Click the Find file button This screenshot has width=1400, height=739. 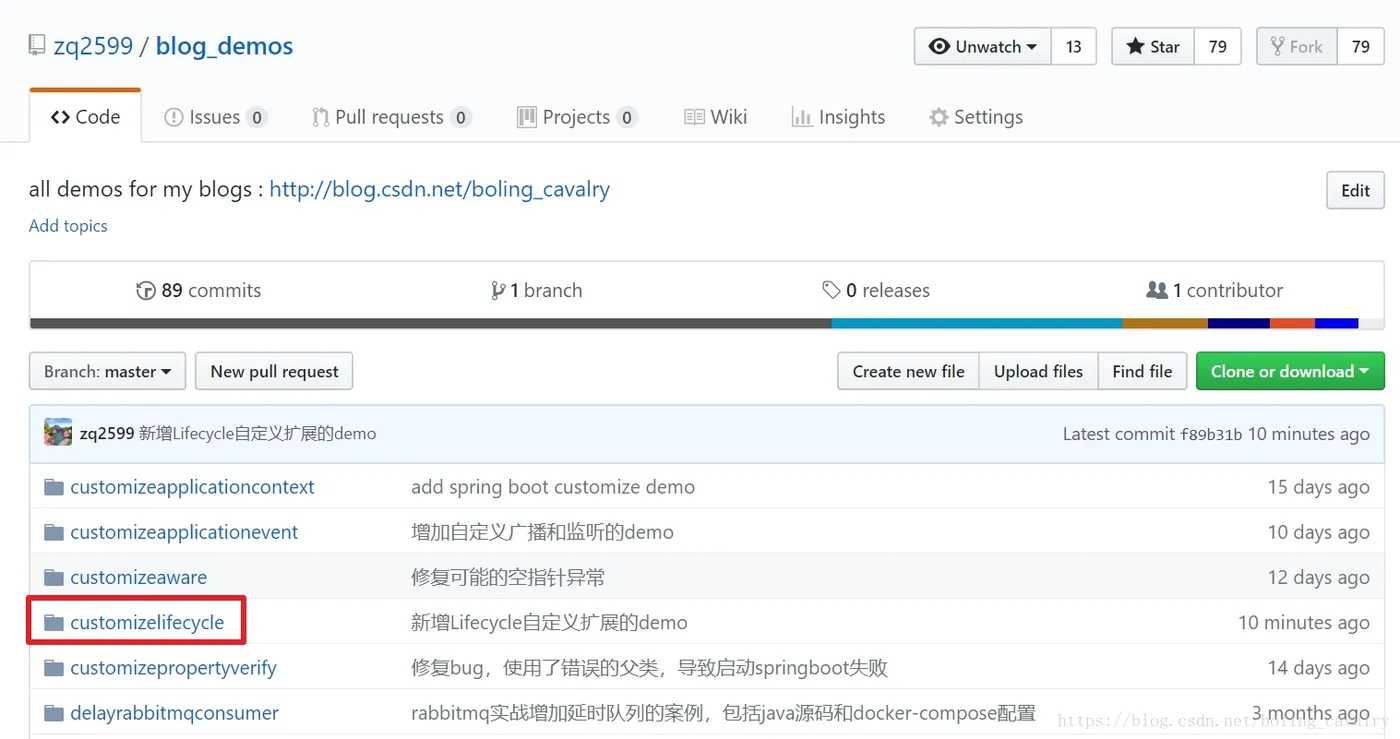click(1142, 371)
